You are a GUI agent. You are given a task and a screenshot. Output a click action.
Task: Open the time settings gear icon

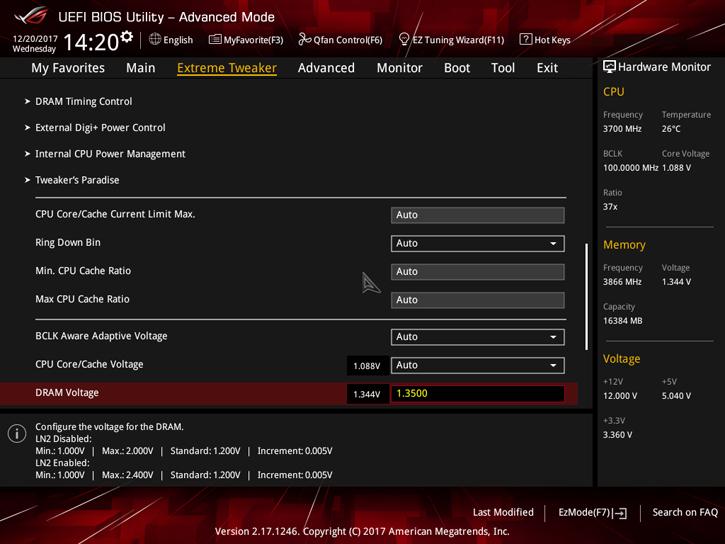[126, 37]
